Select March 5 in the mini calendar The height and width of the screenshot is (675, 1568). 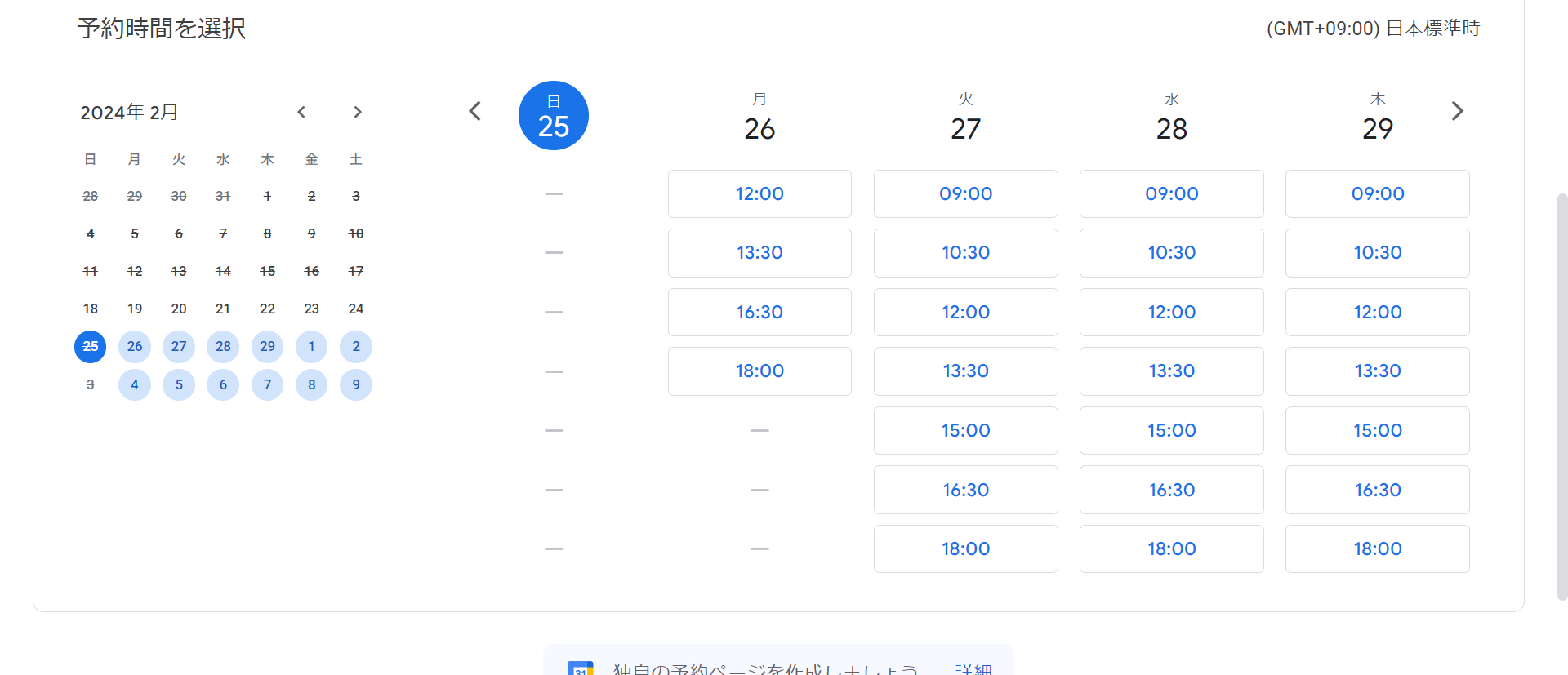pyautogui.click(x=179, y=384)
